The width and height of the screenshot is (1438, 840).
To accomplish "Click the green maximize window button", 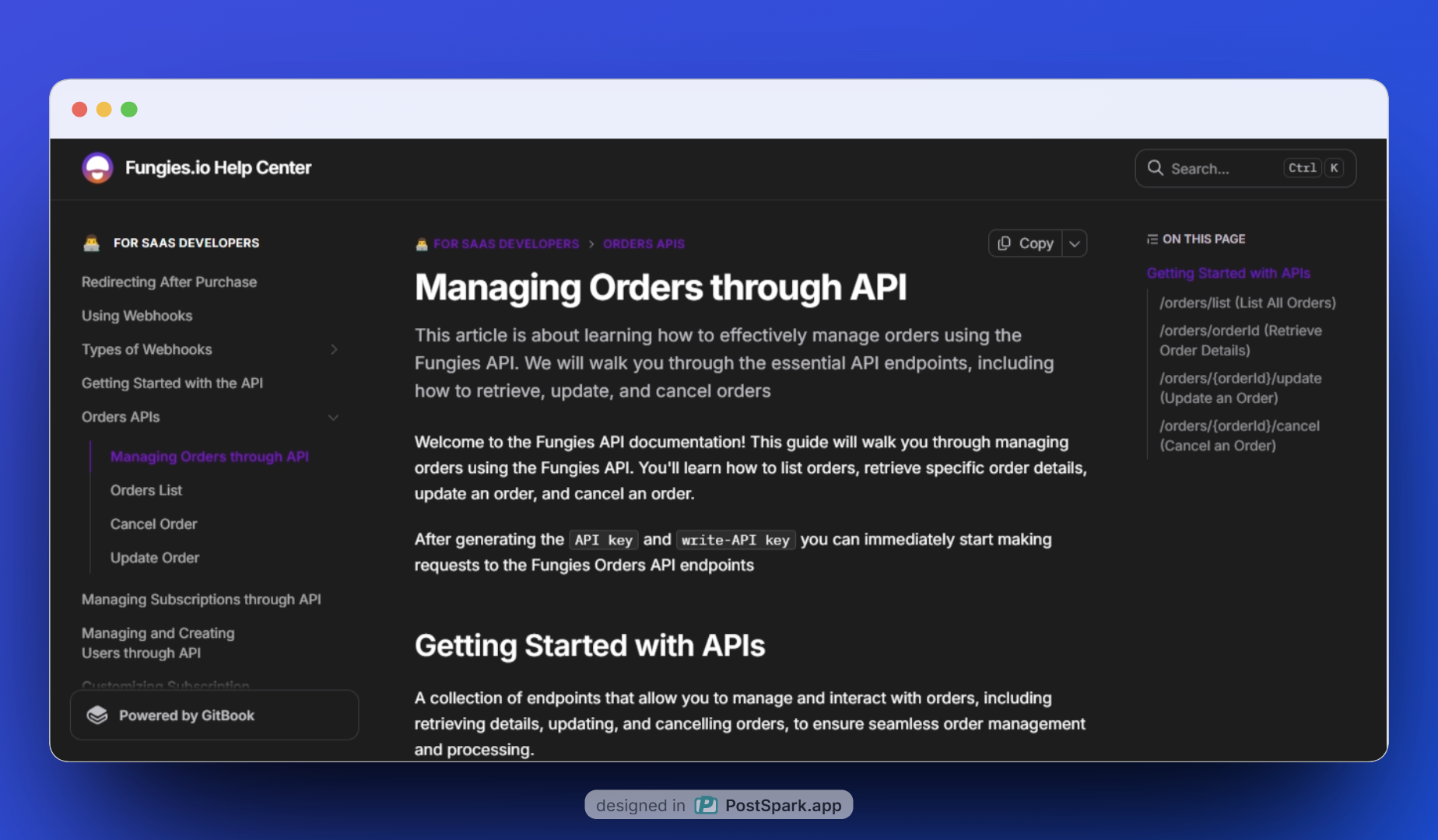I will coord(129,110).
